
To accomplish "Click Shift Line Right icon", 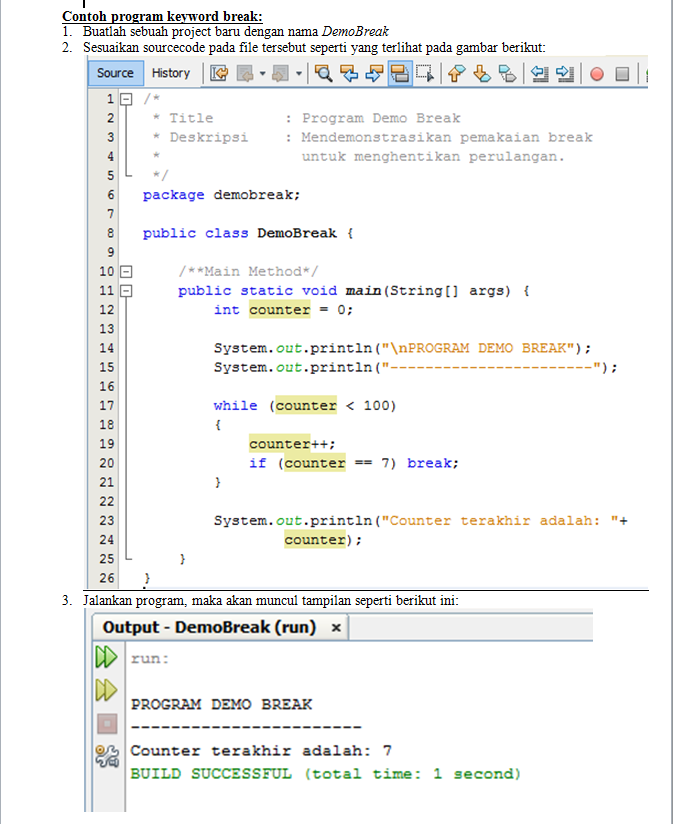I will pyautogui.click(x=564, y=74).
